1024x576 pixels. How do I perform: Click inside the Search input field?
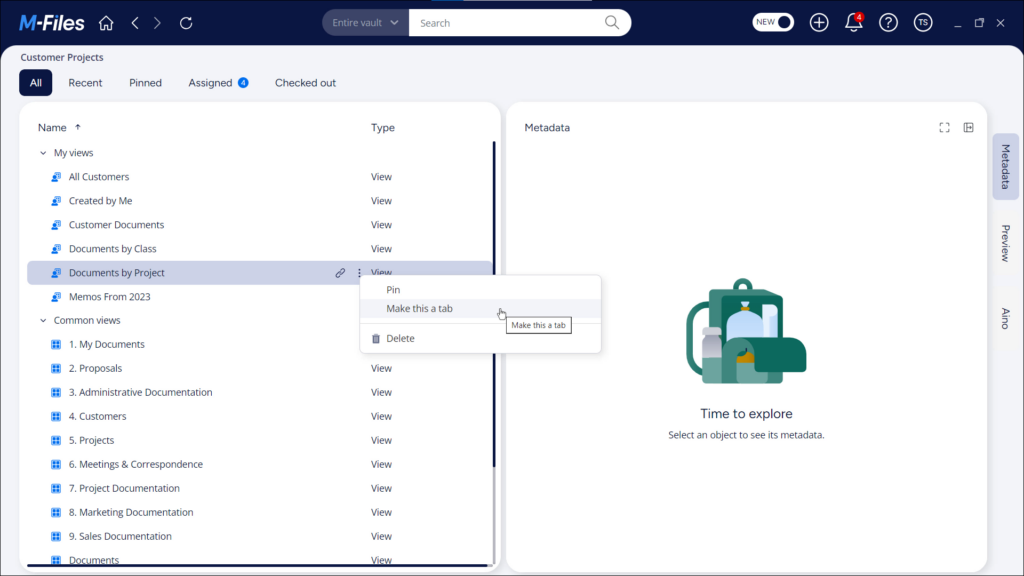[490, 22]
